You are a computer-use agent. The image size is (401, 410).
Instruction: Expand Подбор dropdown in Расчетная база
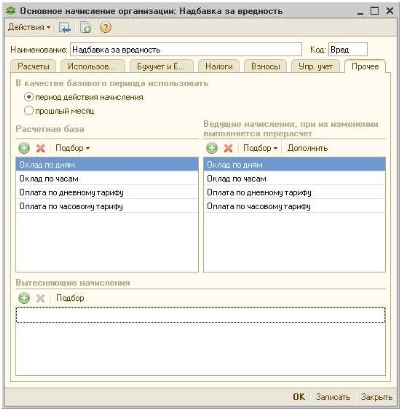click(x=73, y=148)
